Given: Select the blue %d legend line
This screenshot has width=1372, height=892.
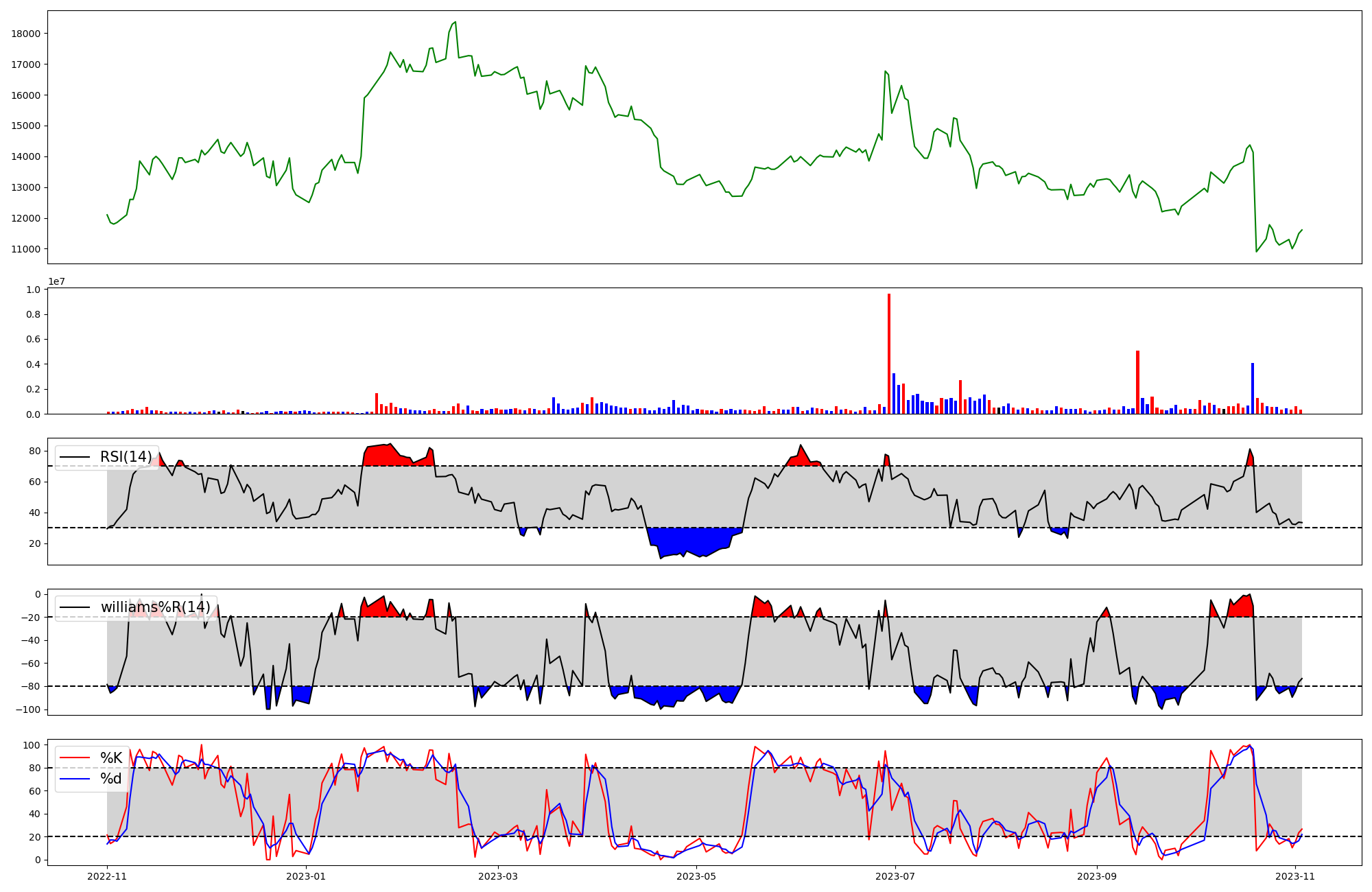Looking at the screenshot, I should [x=75, y=779].
